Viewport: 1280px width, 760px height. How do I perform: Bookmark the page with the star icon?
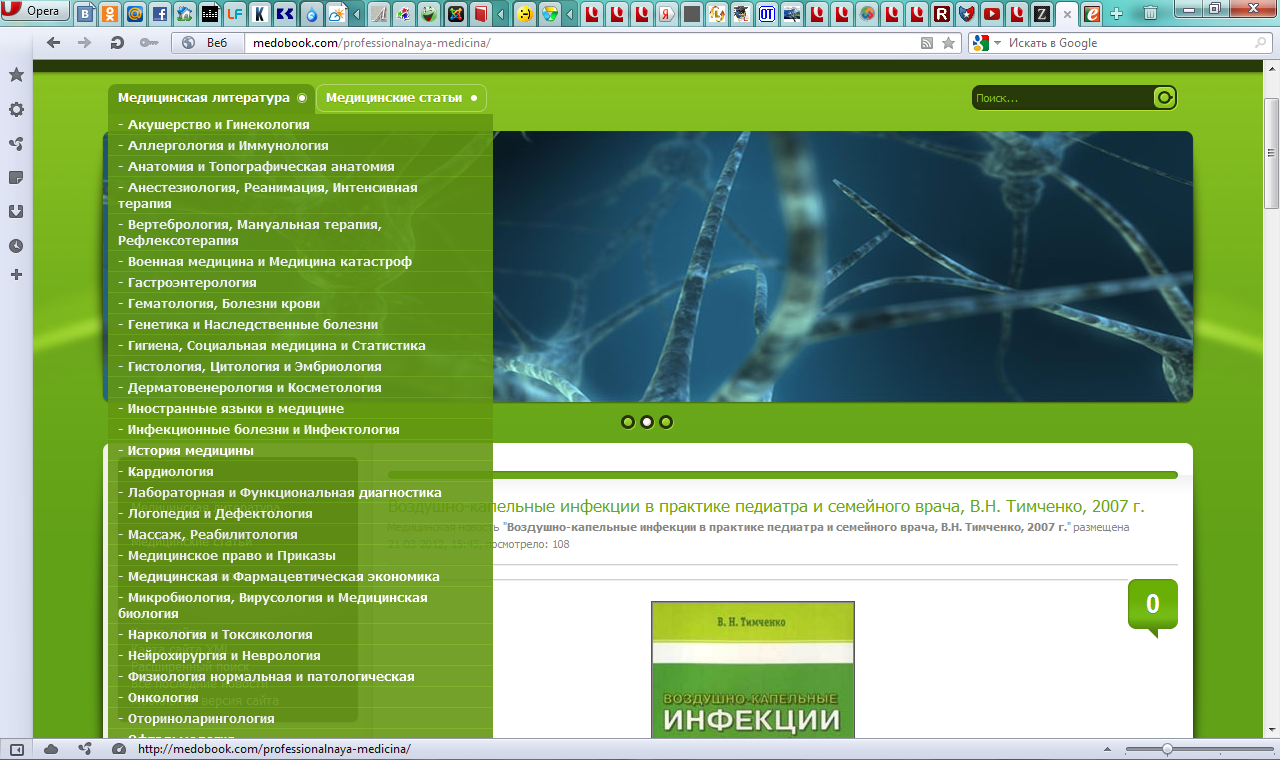point(948,43)
